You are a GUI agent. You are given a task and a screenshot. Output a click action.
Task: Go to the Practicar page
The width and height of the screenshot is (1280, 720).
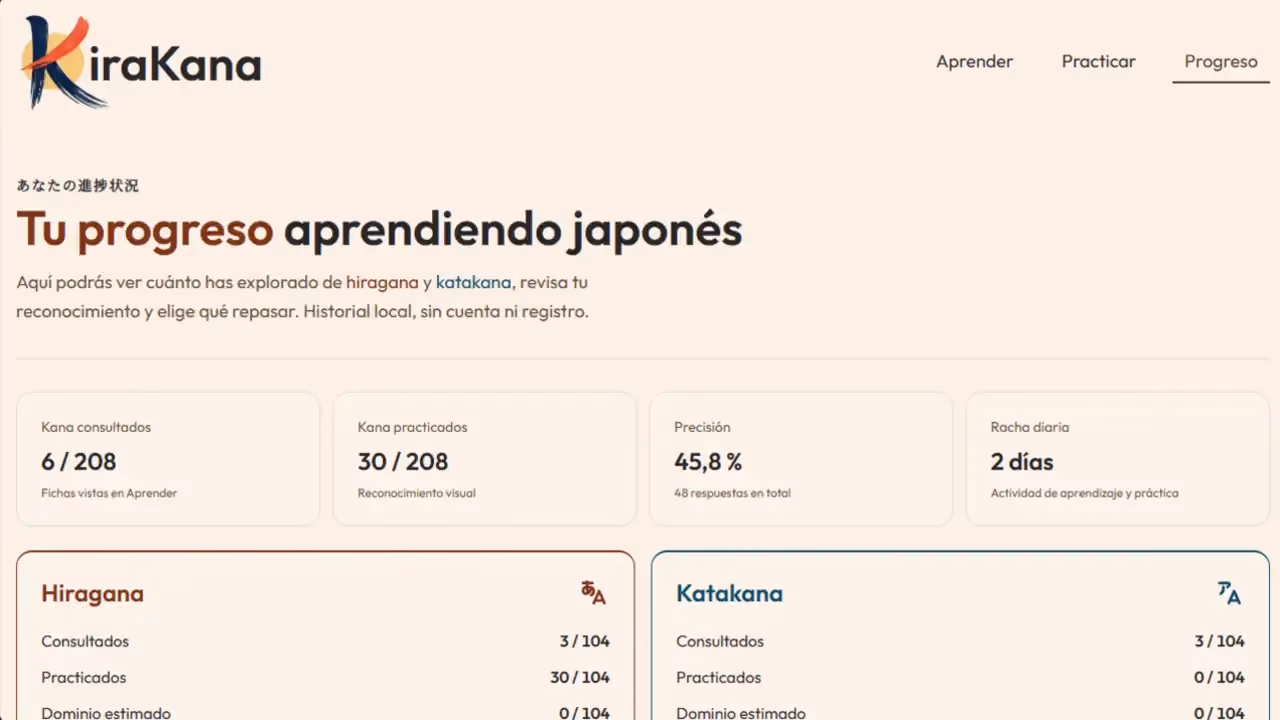(1099, 61)
